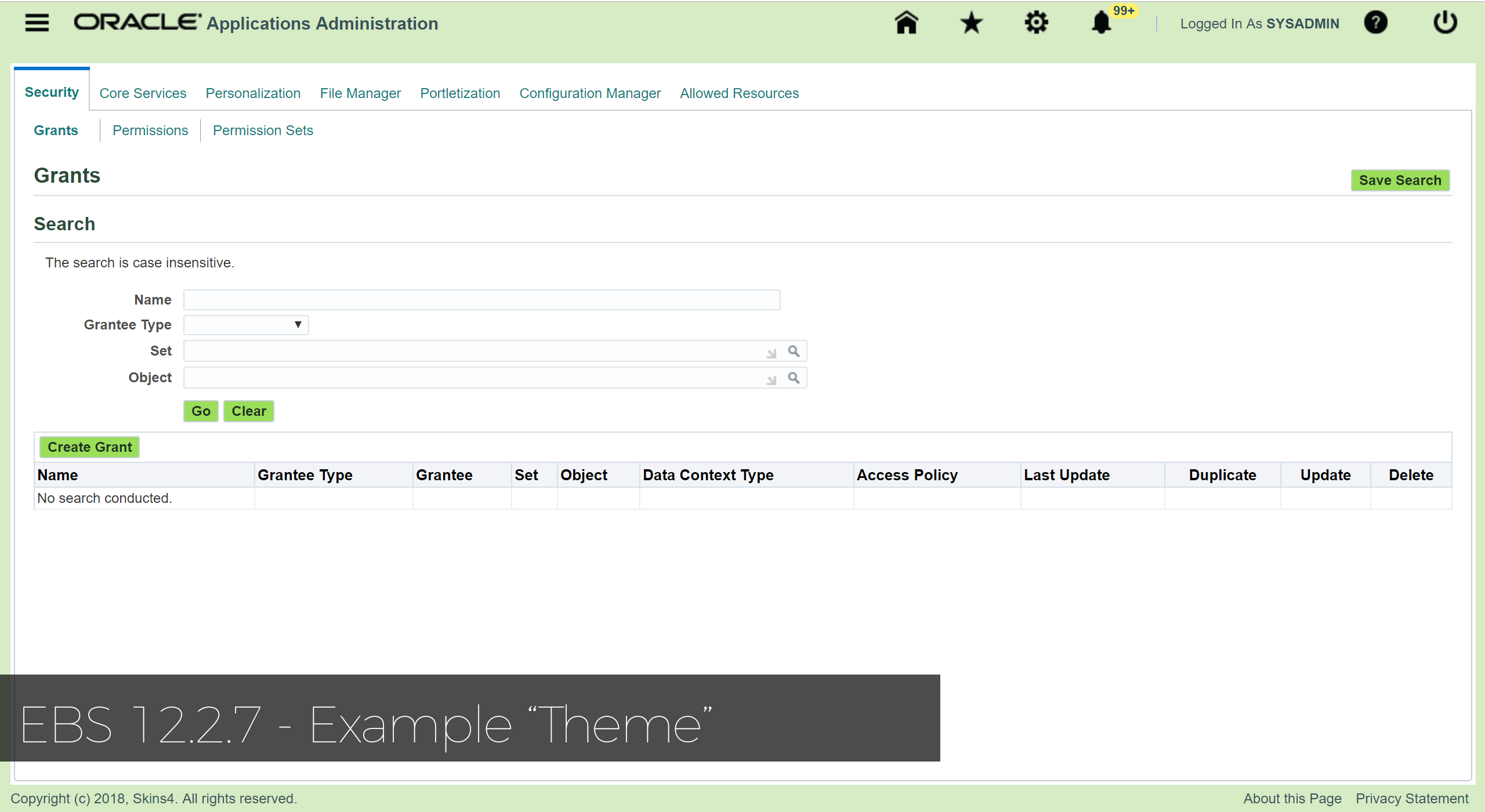Switch to the Core Services tab
The image size is (1485, 812).
click(x=143, y=93)
